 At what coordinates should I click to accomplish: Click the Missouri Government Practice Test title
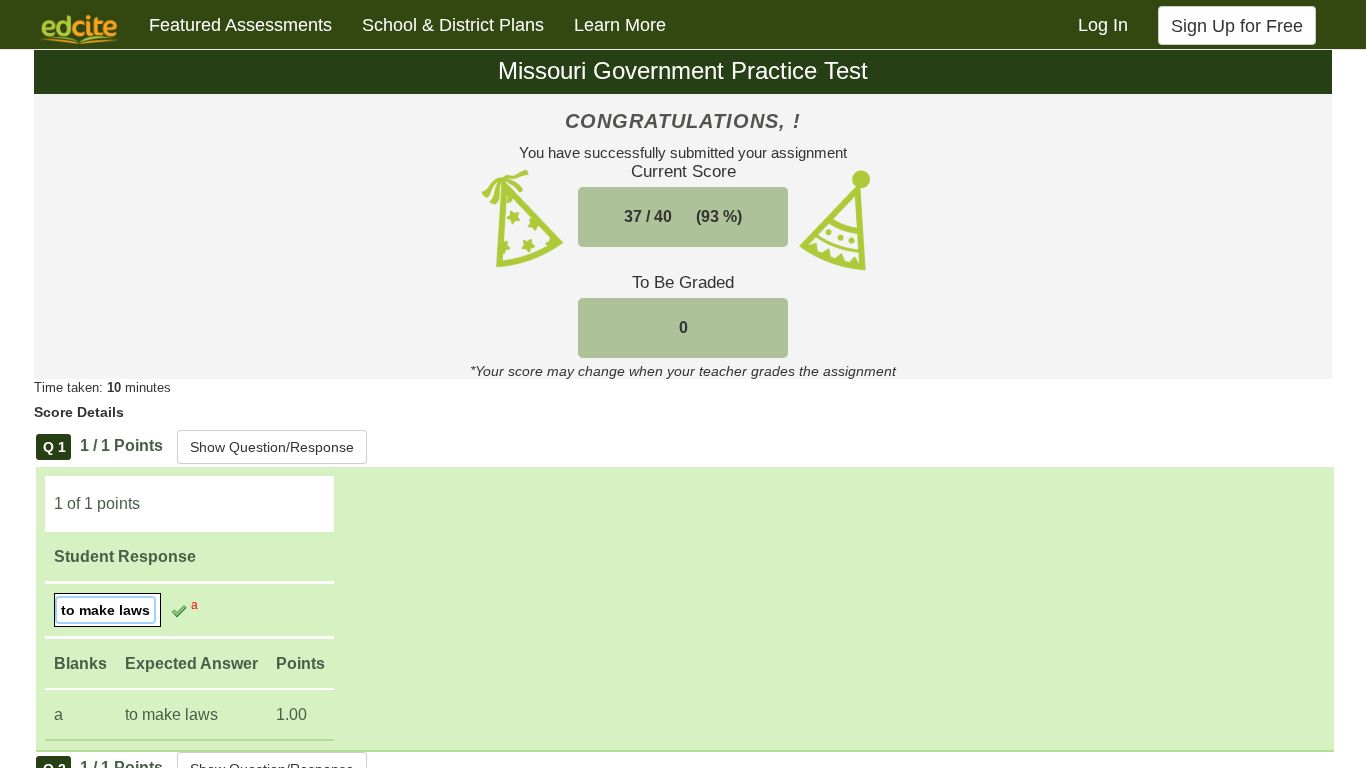(x=683, y=71)
